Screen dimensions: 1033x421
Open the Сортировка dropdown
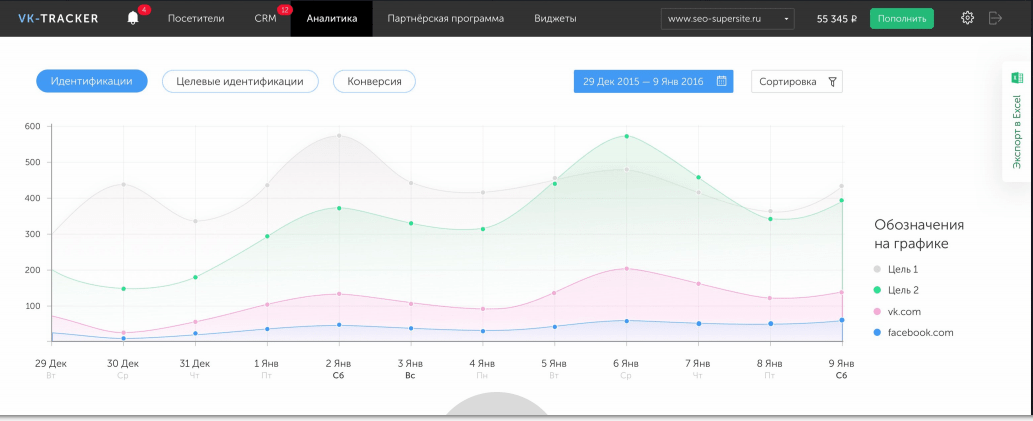click(x=796, y=82)
